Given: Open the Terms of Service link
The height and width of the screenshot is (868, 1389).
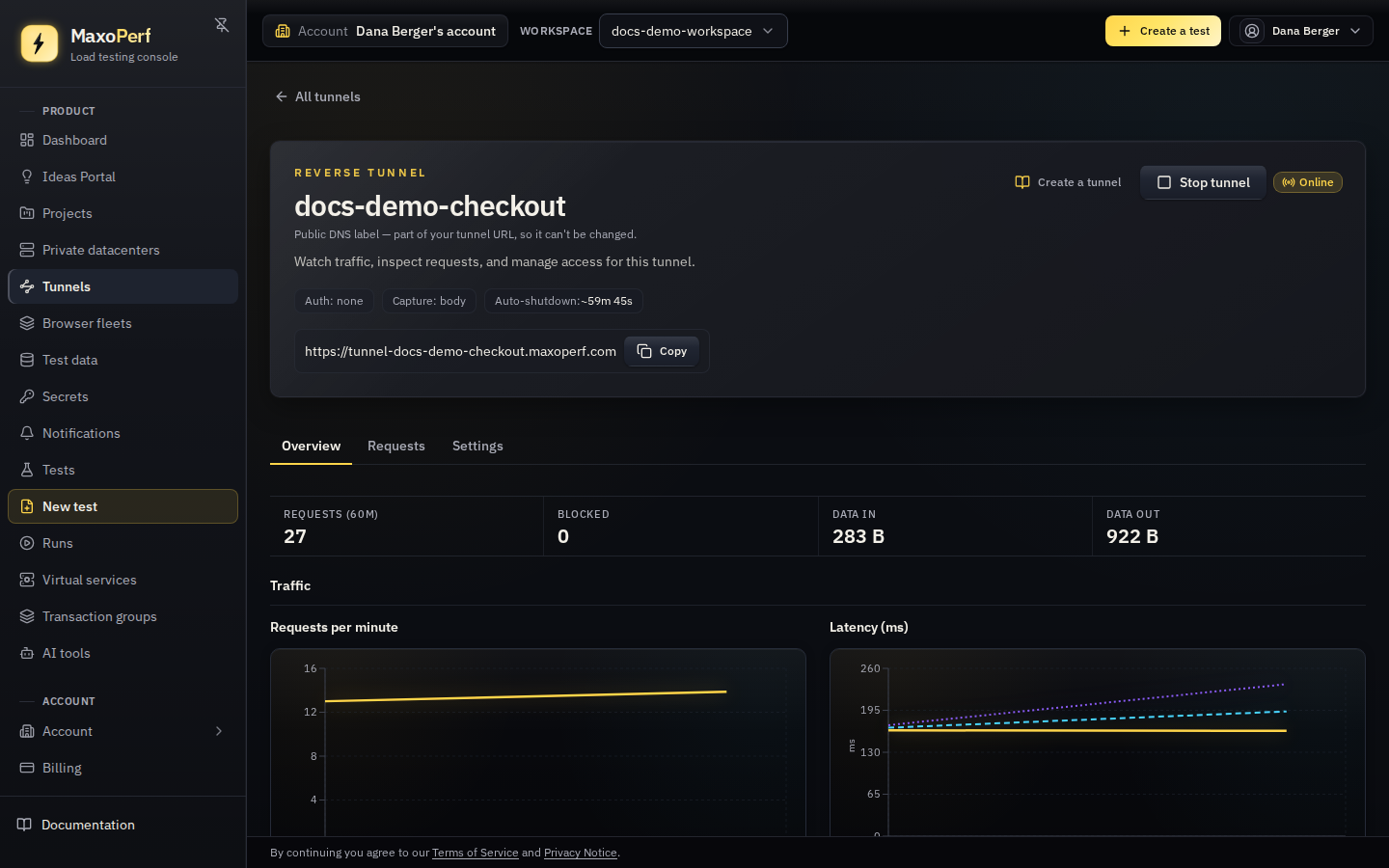Looking at the screenshot, I should [x=476, y=853].
